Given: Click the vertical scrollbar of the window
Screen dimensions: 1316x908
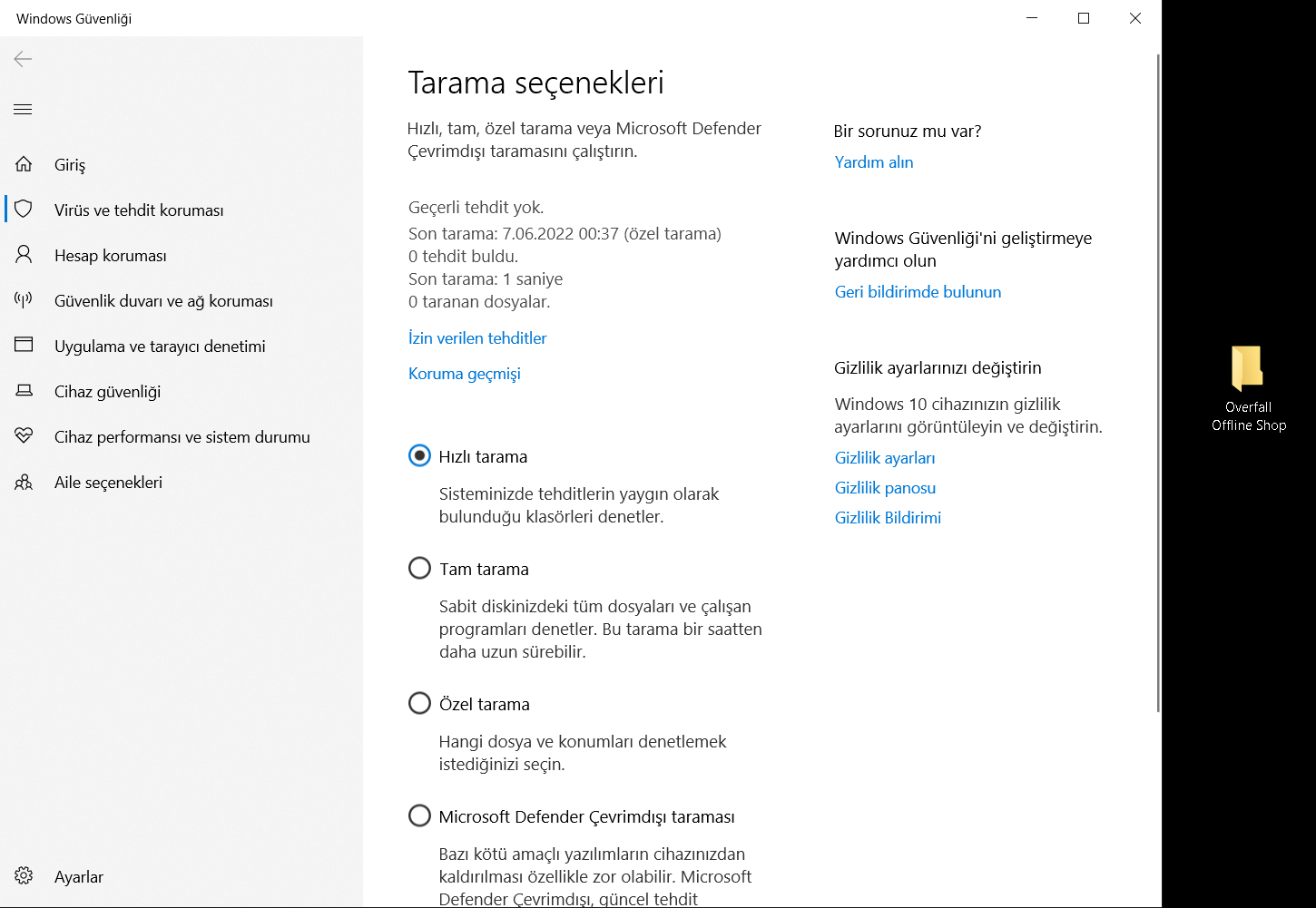Looking at the screenshot, I should click(x=1157, y=381).
